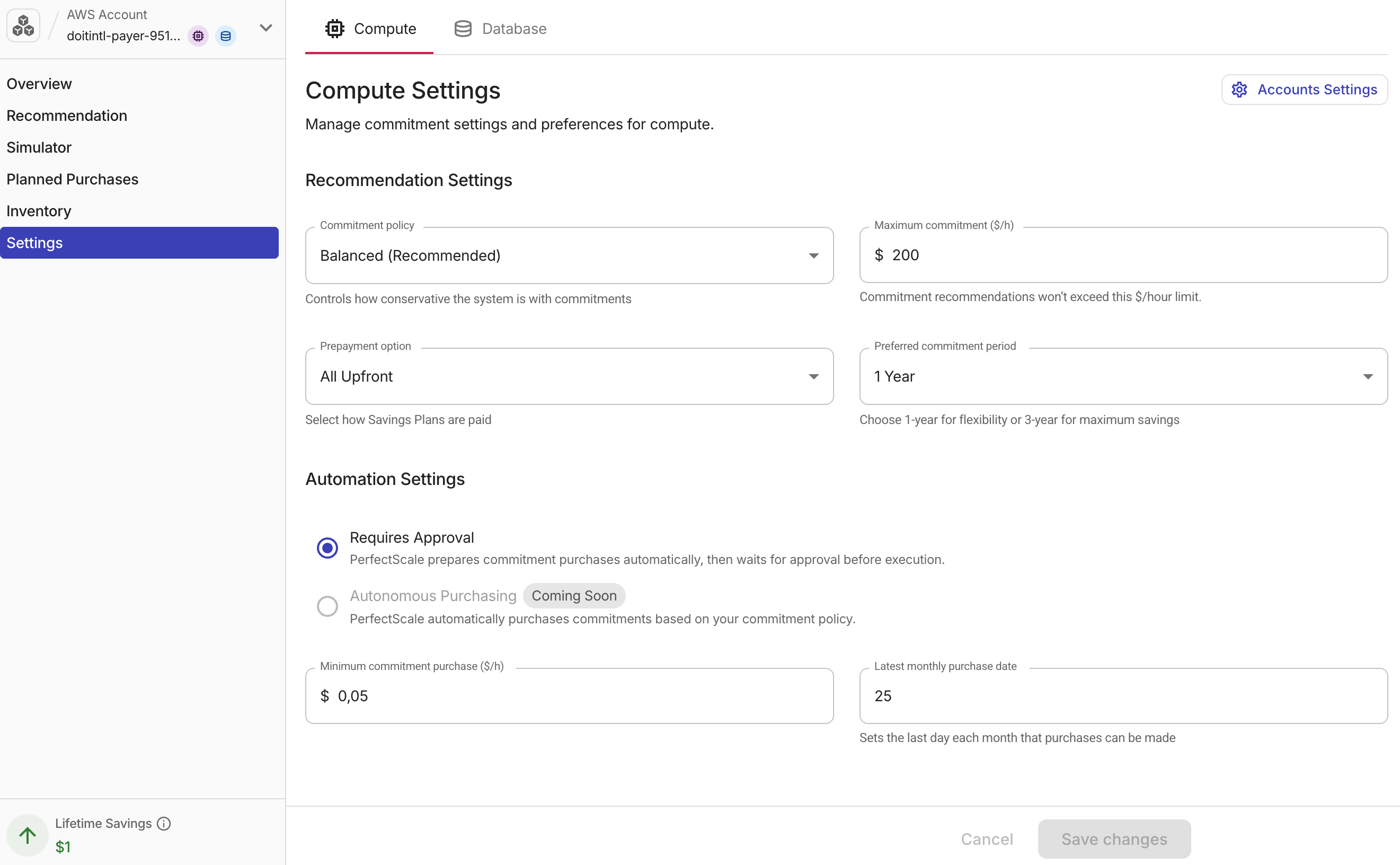Focus the Latest monthly purchase date field

coord(1123,696)
